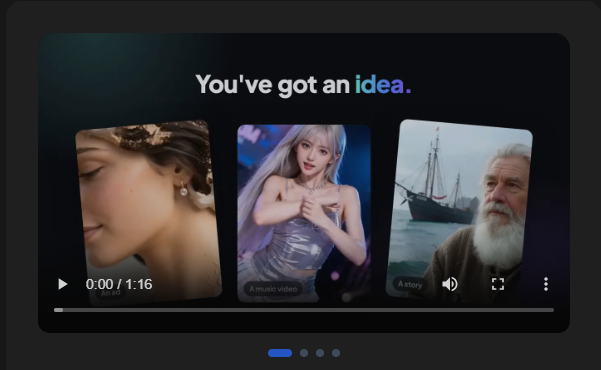
Task: Select the silver-haired girl thumbnail
Action: (304, 213)
